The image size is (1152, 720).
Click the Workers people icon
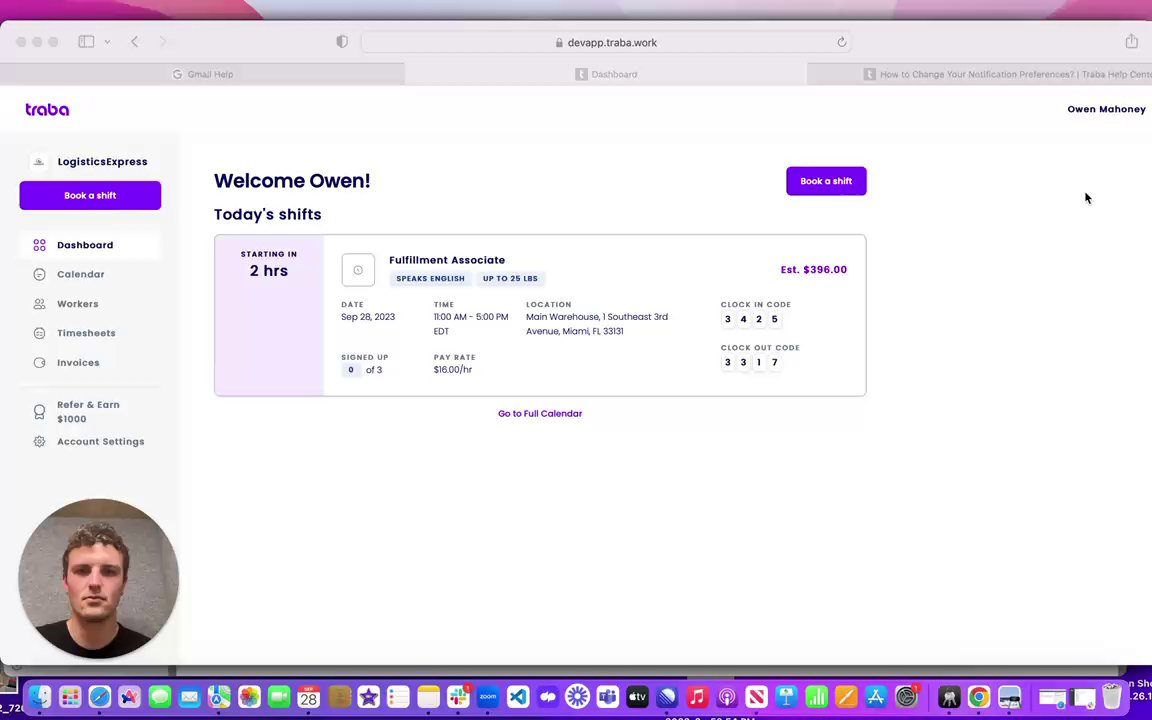(40, 304)
